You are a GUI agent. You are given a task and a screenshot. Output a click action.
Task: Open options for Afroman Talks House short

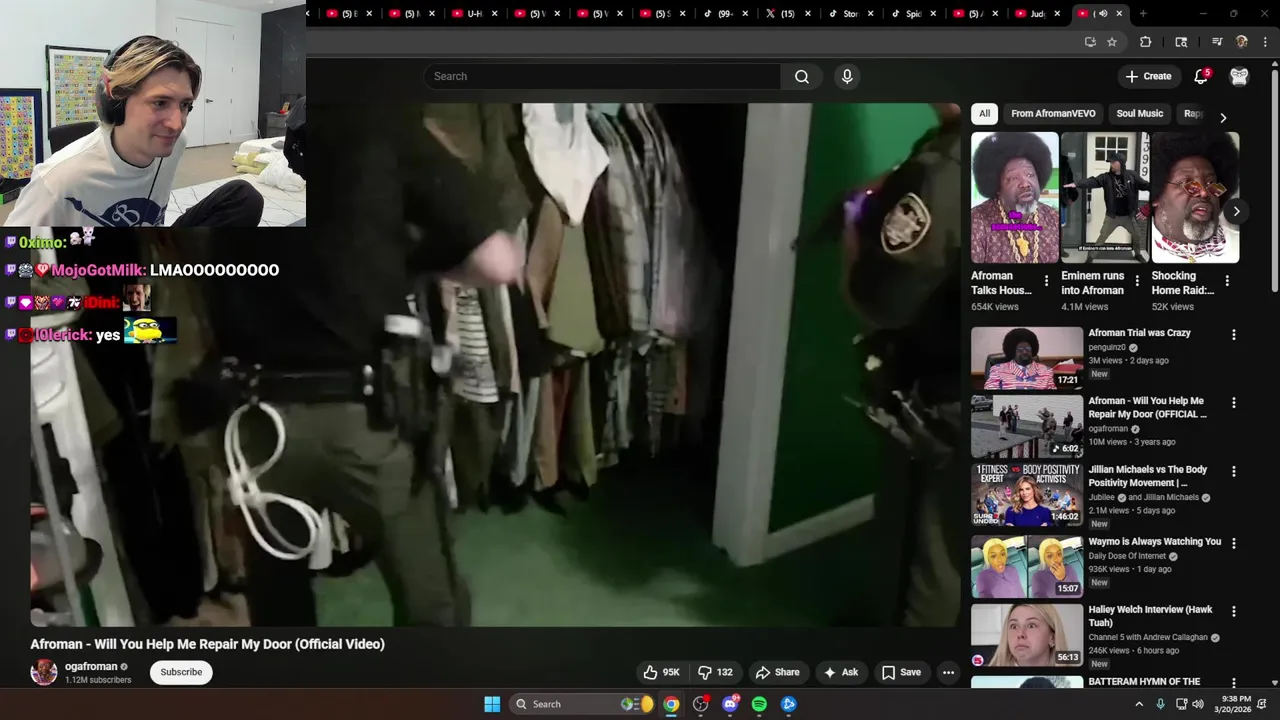click(x=1046, y=281)
